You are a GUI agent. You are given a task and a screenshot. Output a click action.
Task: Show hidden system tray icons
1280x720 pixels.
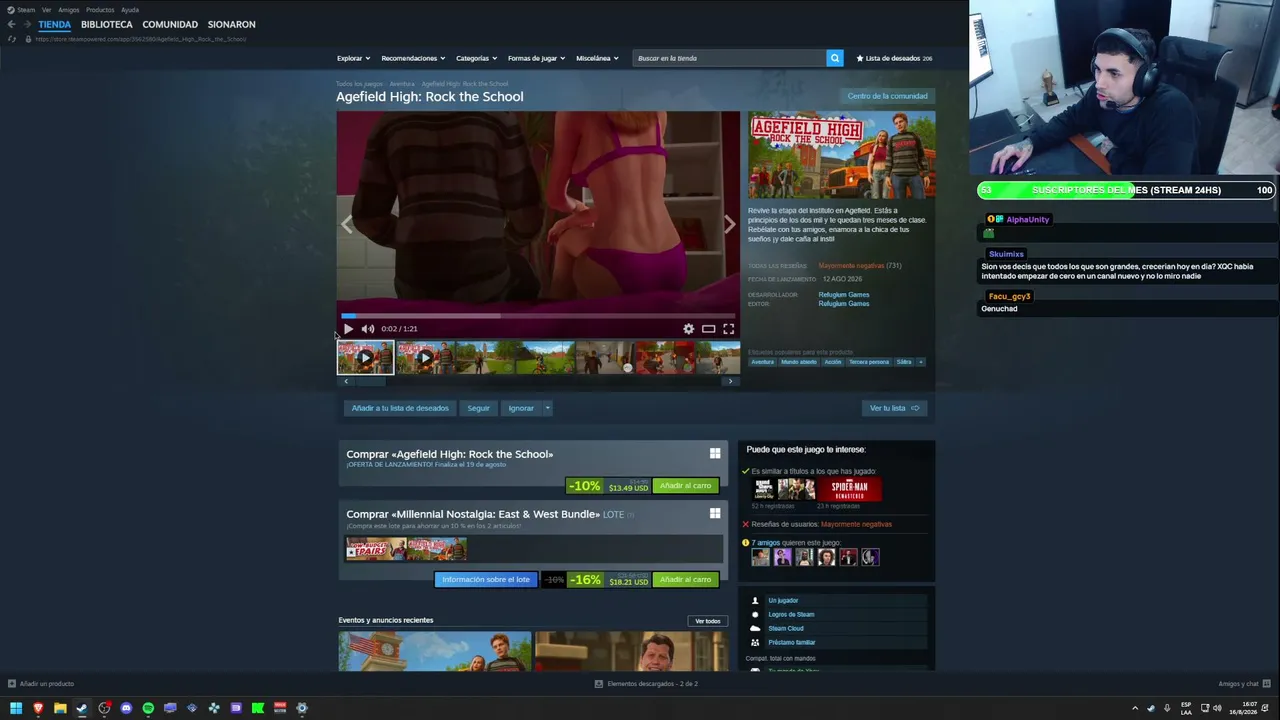click(x=1134, y=708)
